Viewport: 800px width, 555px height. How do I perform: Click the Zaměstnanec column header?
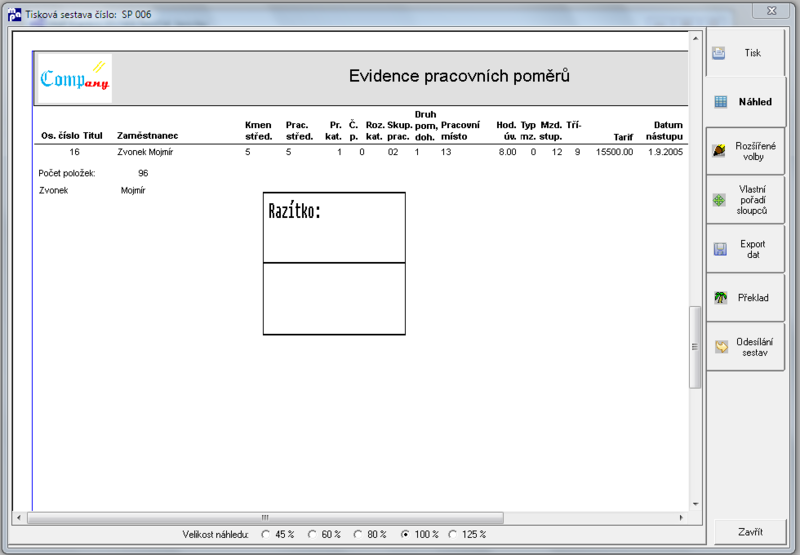click(x=147, y=136)
